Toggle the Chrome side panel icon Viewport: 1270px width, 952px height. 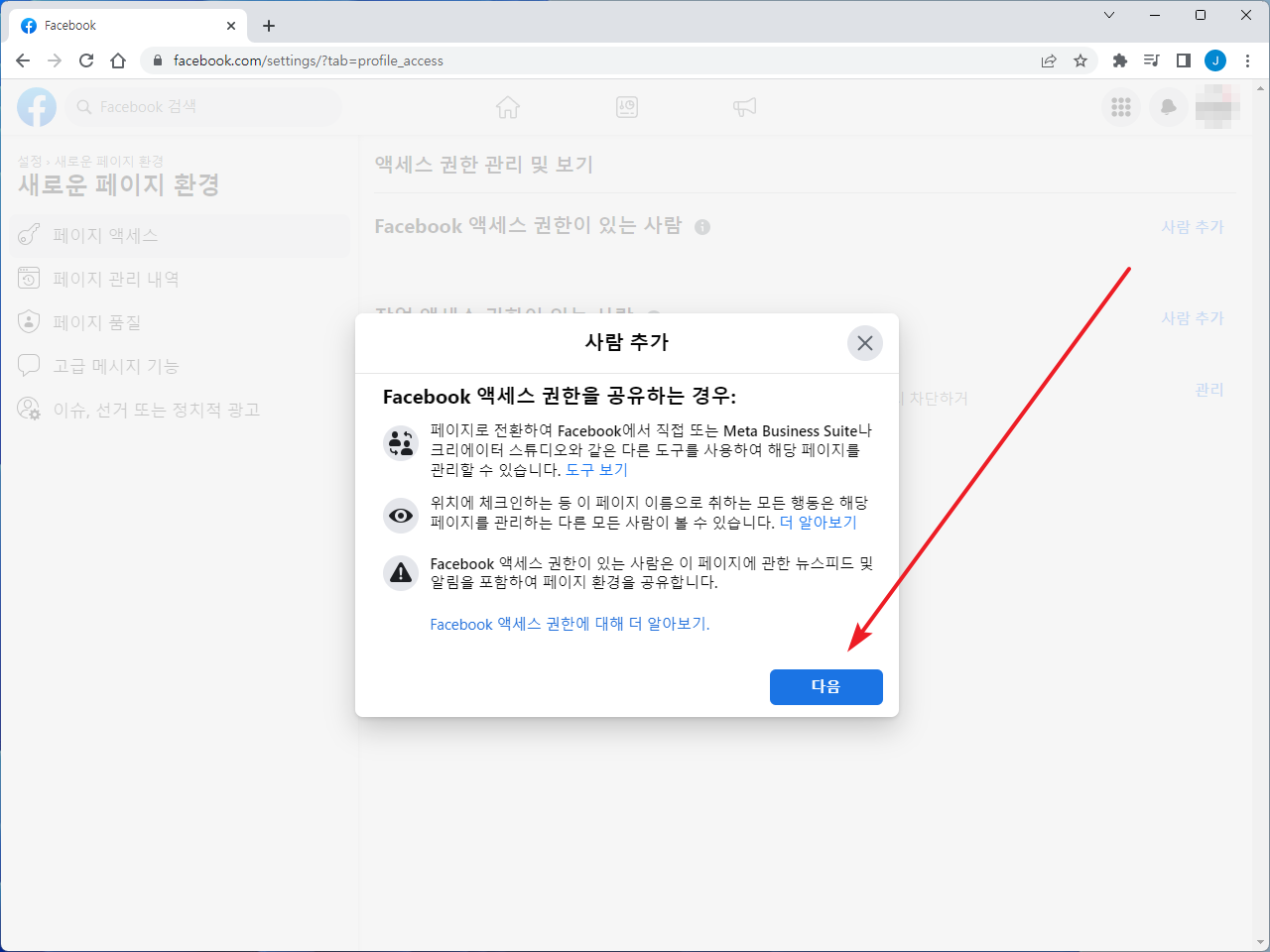point(1184,60)
